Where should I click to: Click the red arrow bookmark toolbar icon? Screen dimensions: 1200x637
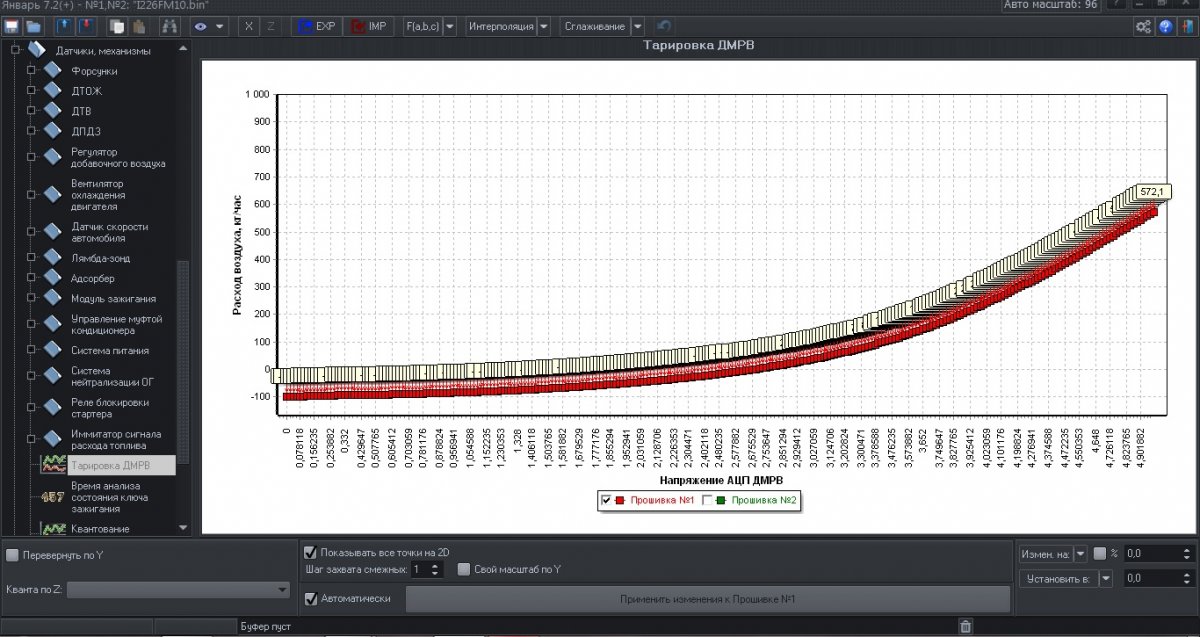coord(85,26)
